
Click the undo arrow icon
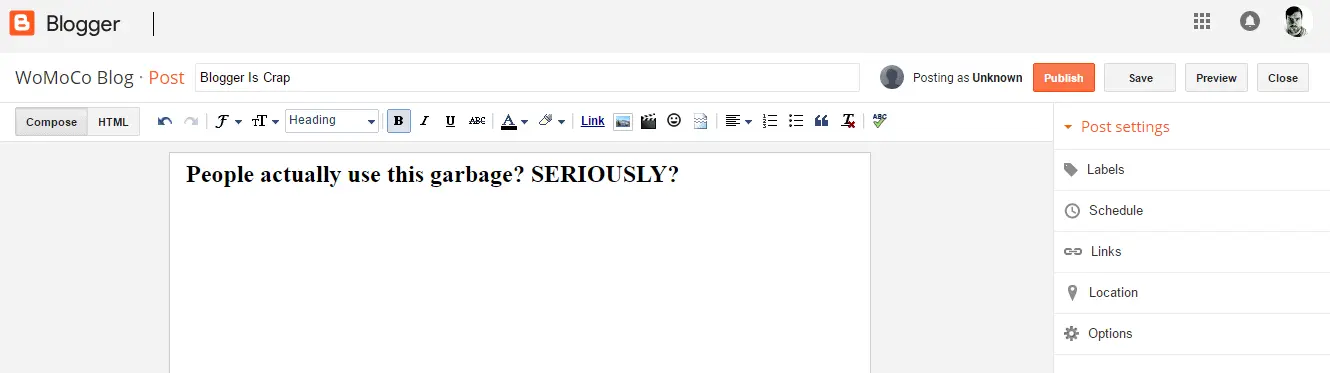click(165, 121)
